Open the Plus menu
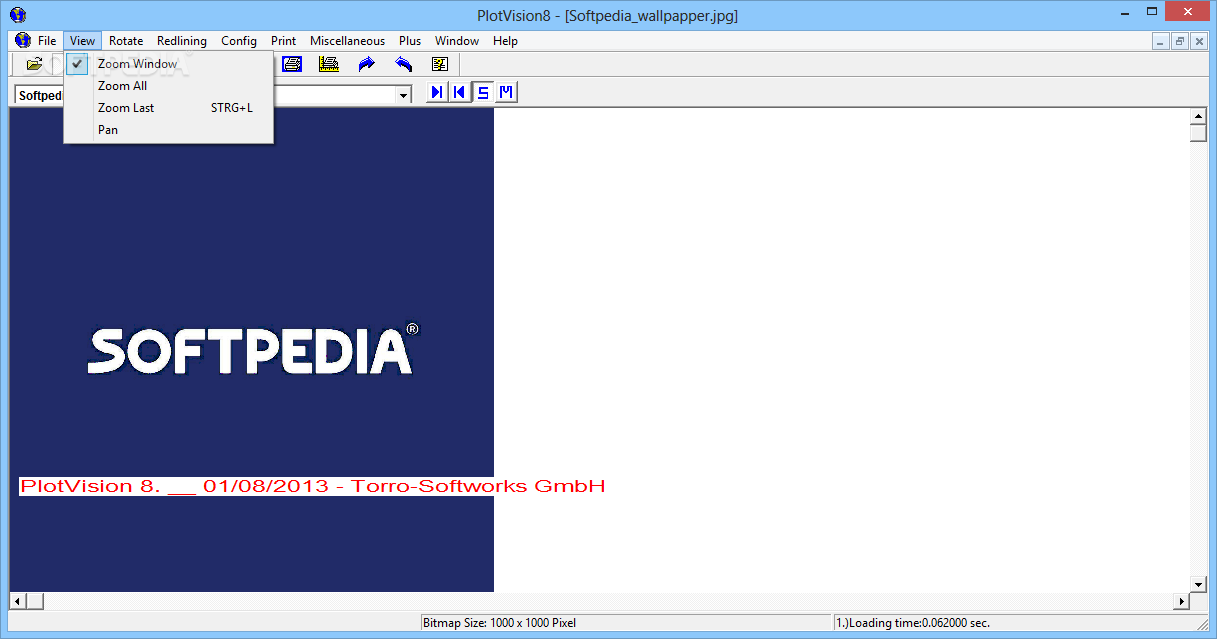This screenshot has height=639, width=1217. [x=410, y=41]
